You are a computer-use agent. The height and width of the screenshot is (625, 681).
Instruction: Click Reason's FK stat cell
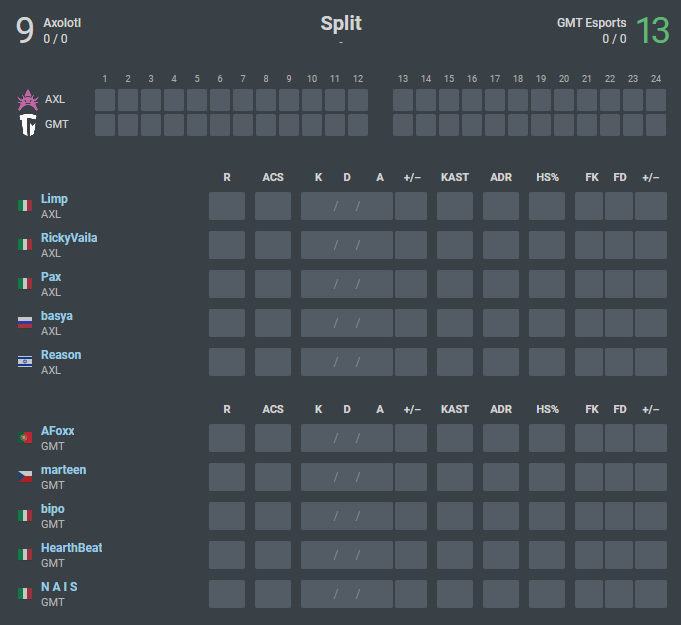point(589,362)
